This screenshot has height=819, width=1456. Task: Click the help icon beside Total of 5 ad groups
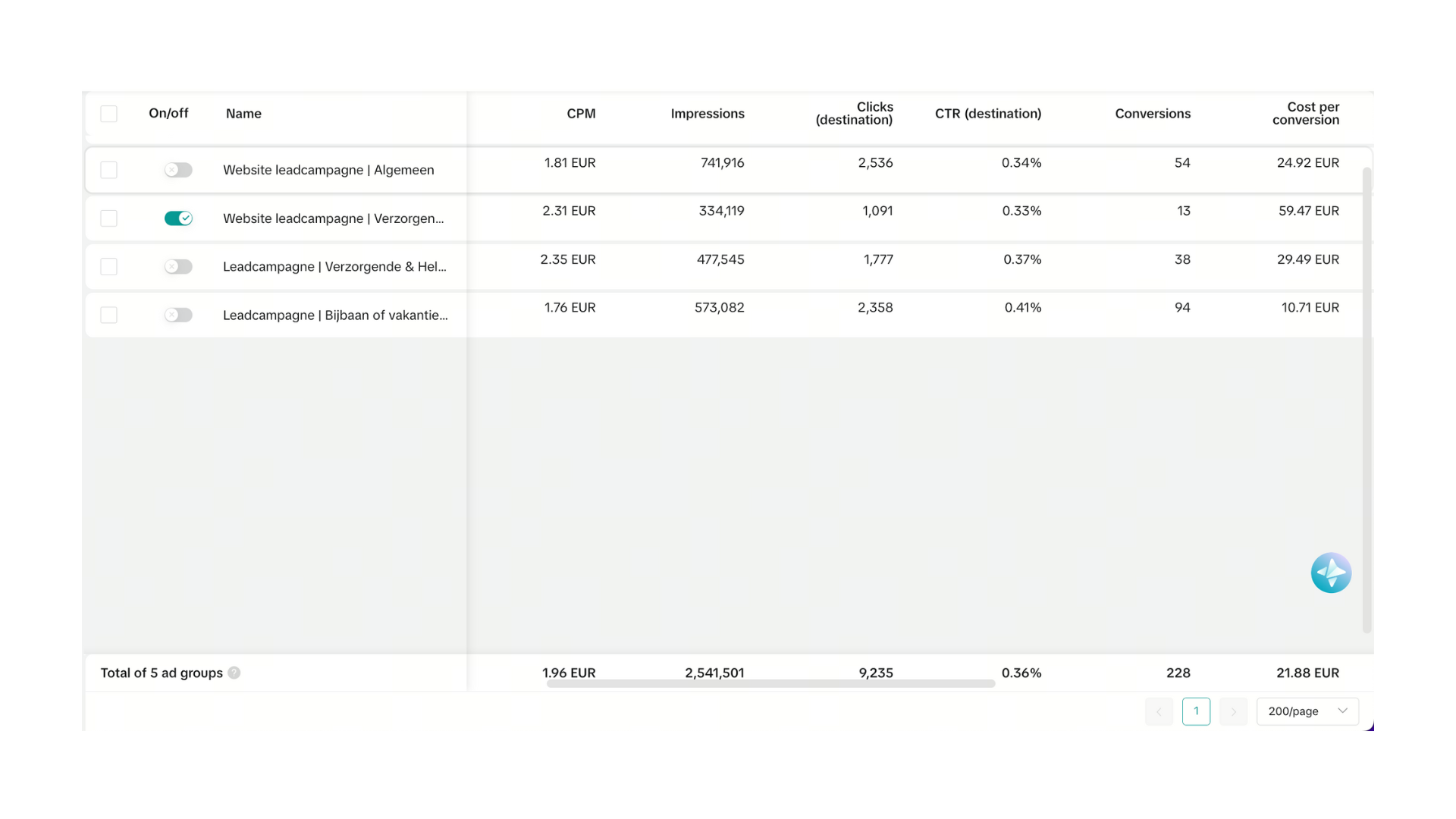(x=234, y=673)
